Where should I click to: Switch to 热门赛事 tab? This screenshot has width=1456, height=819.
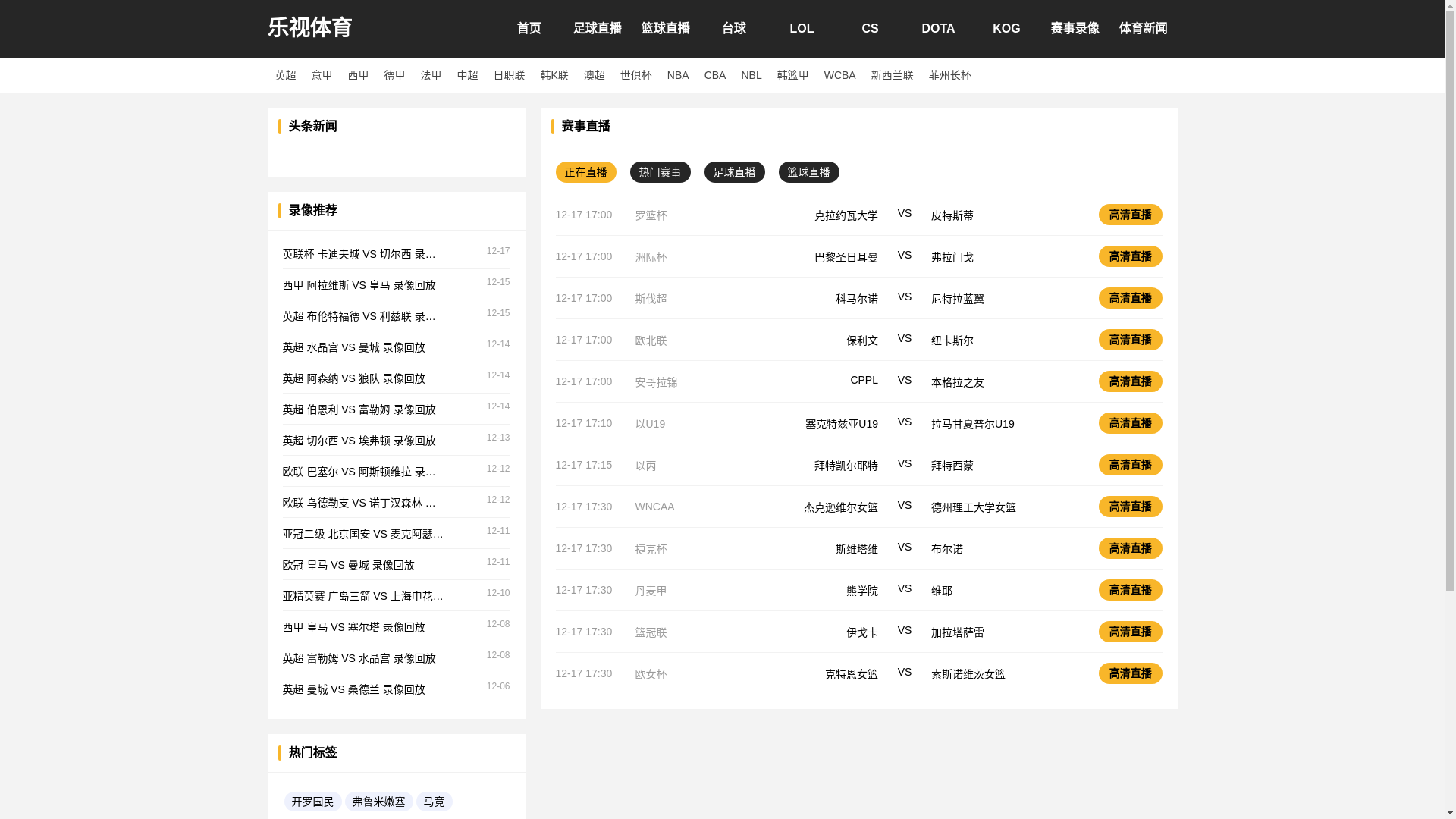[x=661, y=172]
